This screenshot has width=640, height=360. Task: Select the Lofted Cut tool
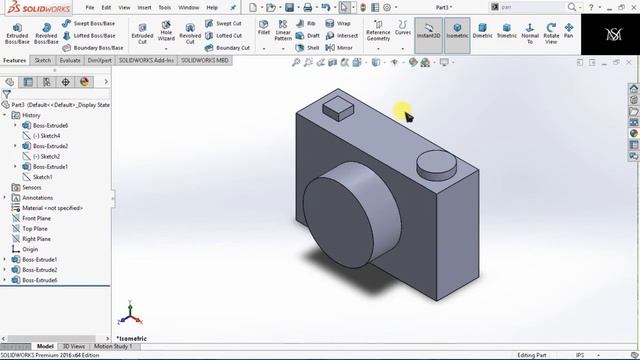click(x=224, y=36)
